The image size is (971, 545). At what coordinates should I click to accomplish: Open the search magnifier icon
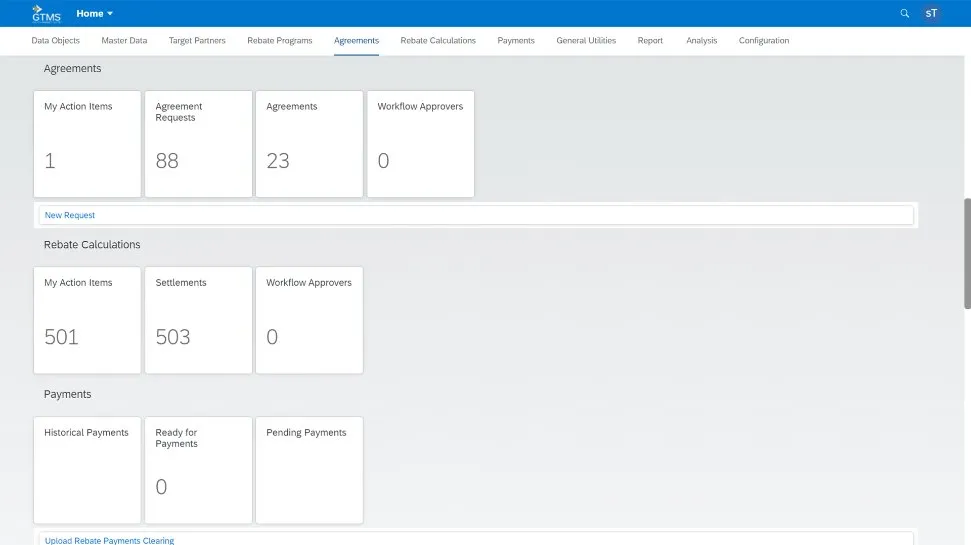(905, 14)
